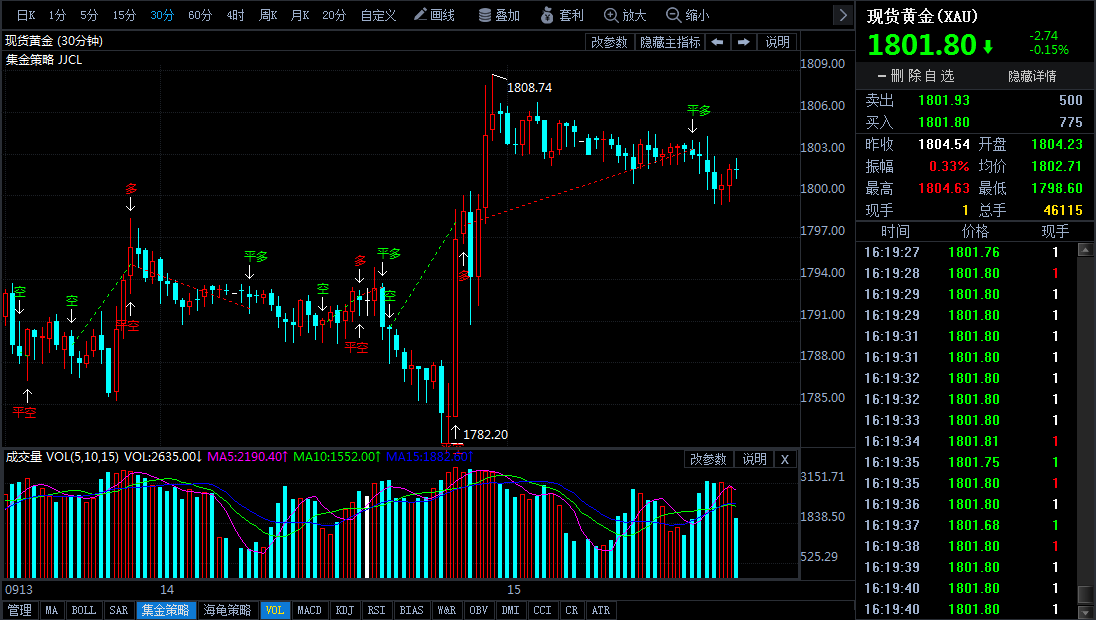1096x620 pixels.
Task: Click the date marker 15 on time axis
Action: [x=514, y=589]
